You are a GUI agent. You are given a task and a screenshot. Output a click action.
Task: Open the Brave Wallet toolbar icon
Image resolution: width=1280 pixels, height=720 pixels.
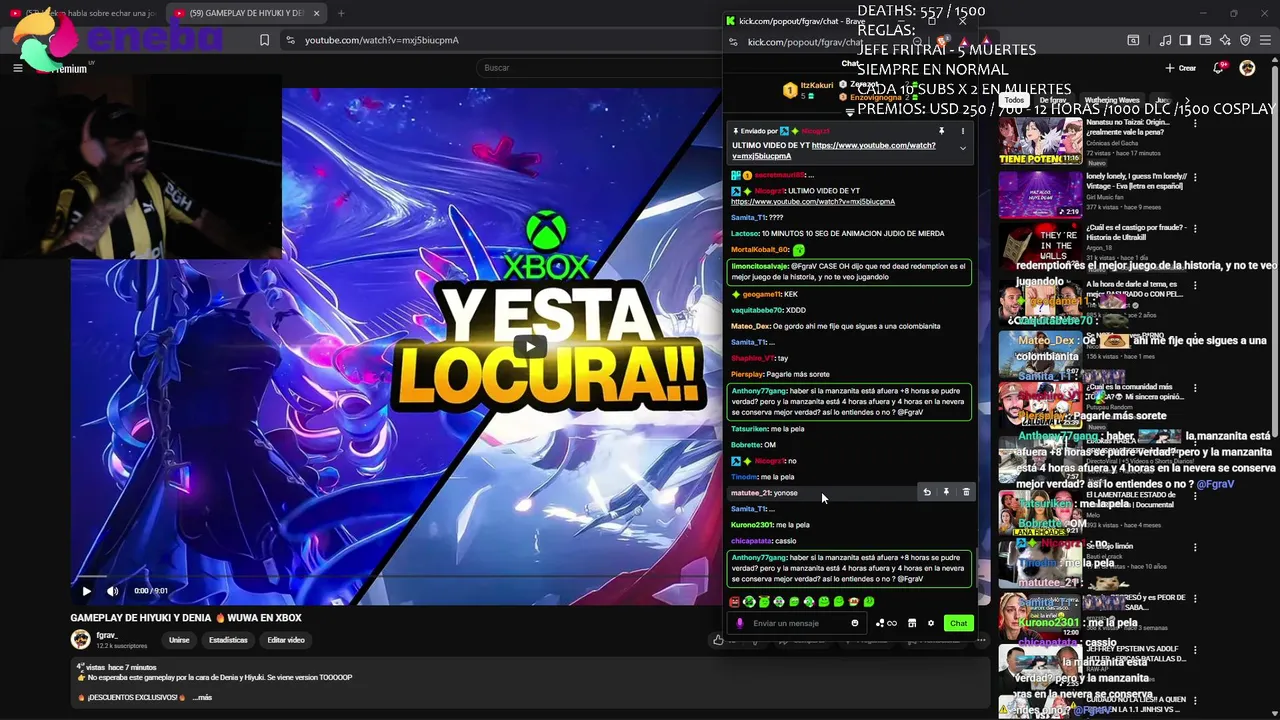(x=1205, y=40)
